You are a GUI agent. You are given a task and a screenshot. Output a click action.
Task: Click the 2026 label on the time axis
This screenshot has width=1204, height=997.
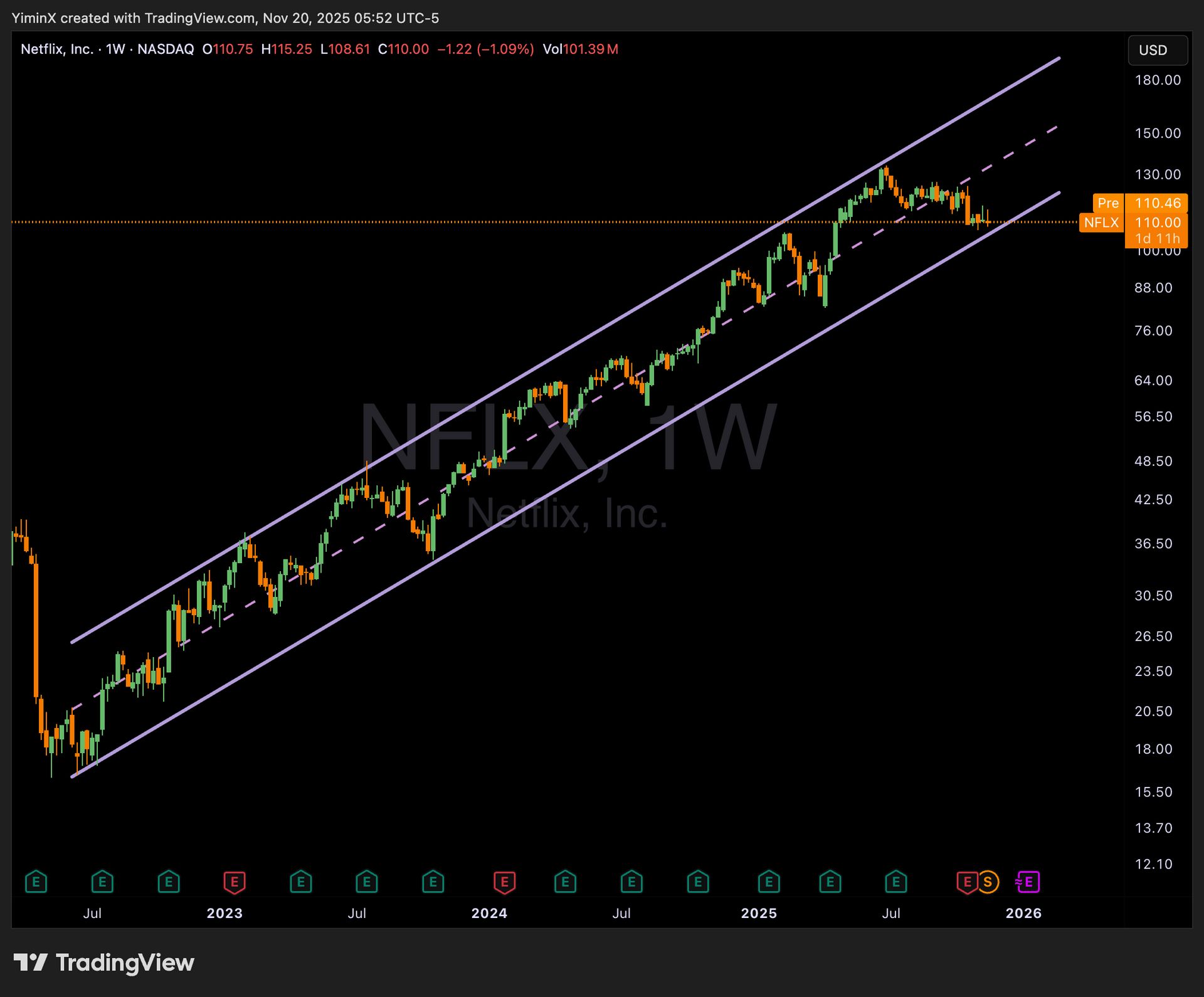pyautogui.click(x=1023, y=913)
